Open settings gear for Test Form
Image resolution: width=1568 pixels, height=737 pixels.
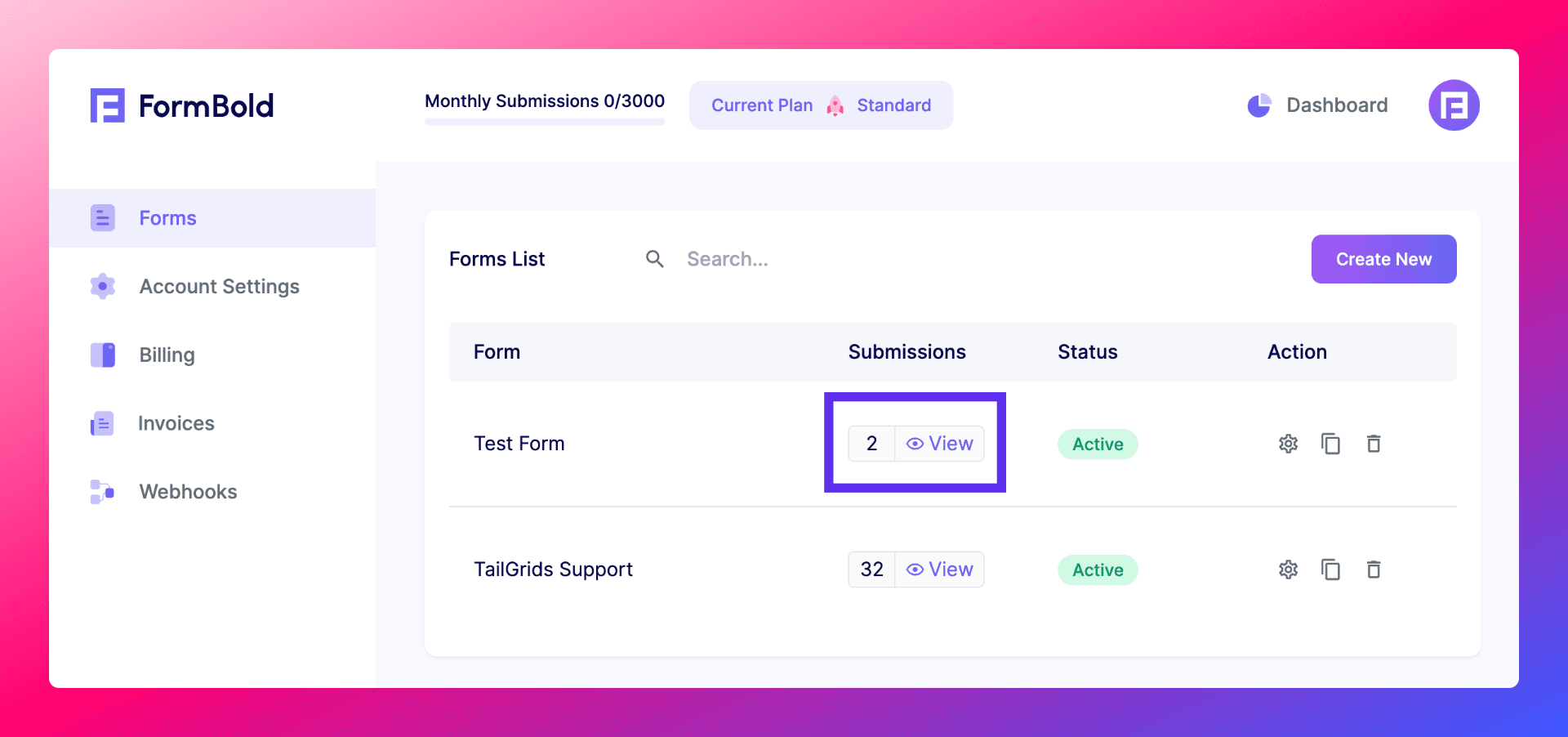pos(1288,444)
